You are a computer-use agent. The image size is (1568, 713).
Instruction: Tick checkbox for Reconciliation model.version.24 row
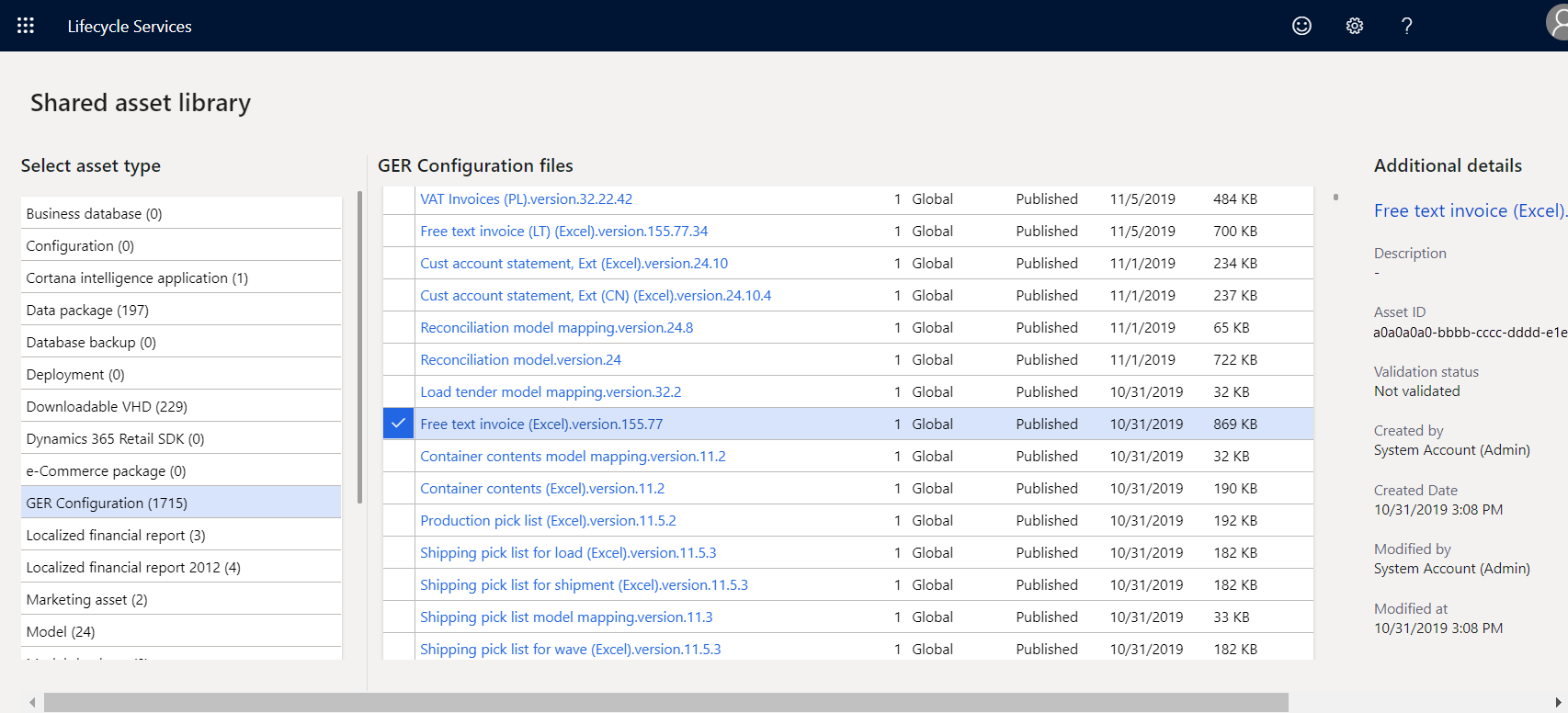coord(398,359)
